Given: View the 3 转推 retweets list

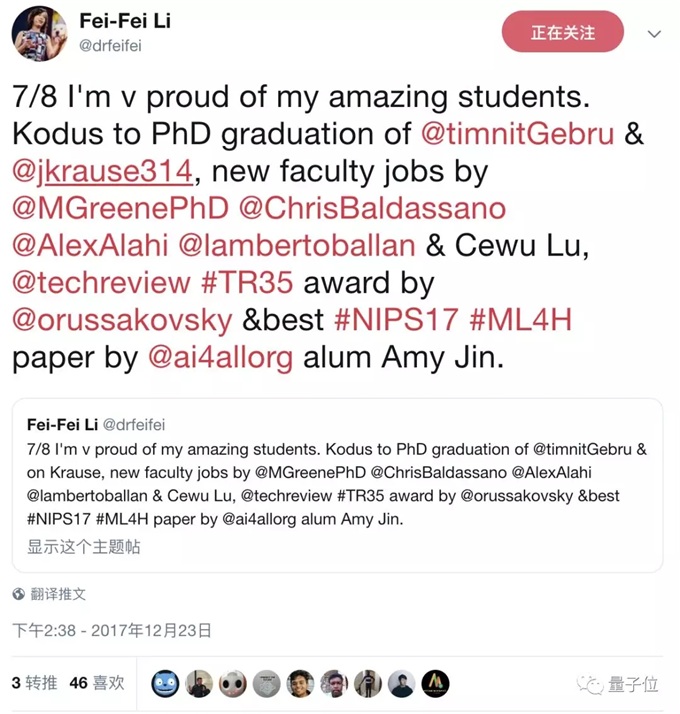Looking at the screenshot, I should pos(34,683).
